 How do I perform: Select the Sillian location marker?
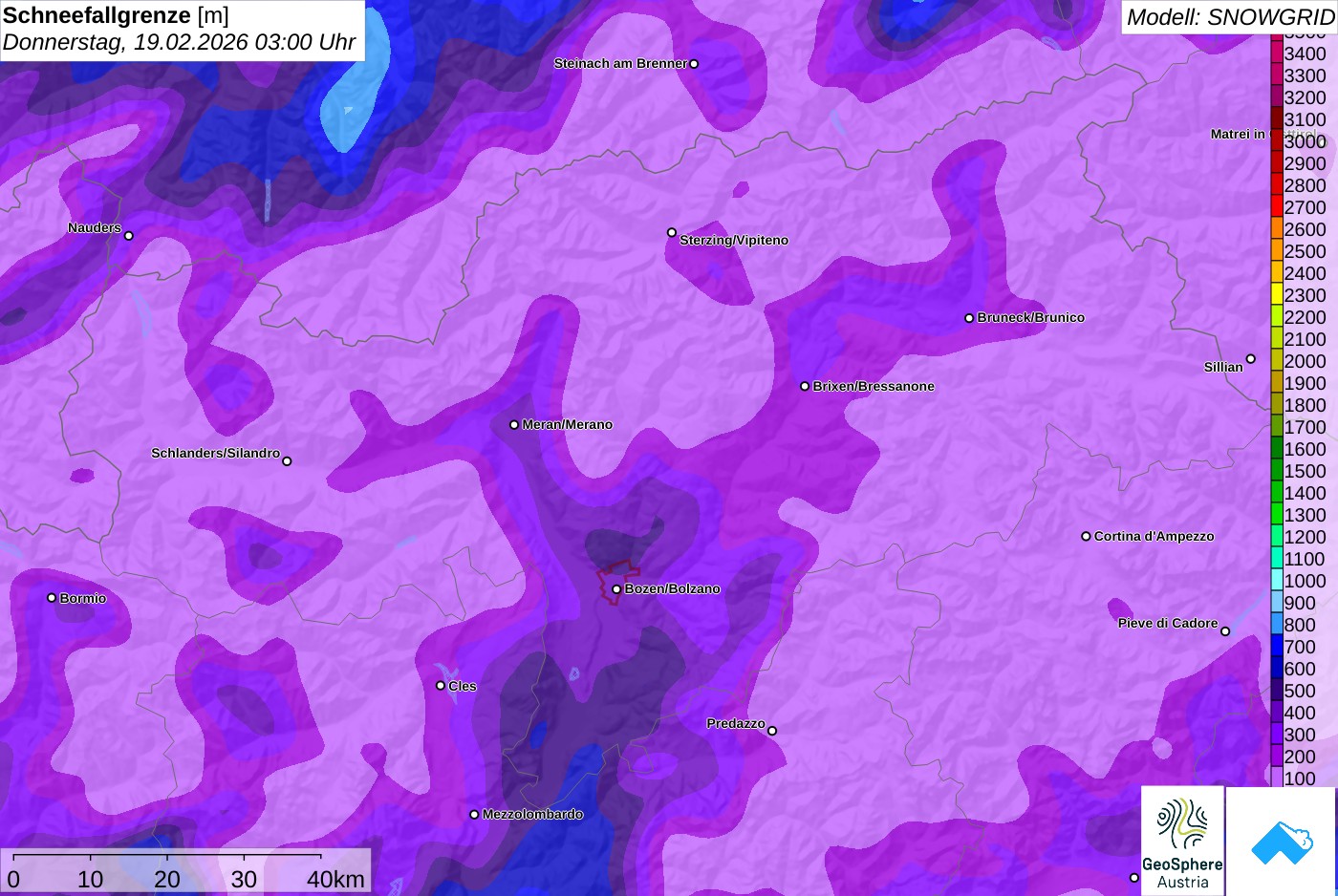(x=1251, y=359)
